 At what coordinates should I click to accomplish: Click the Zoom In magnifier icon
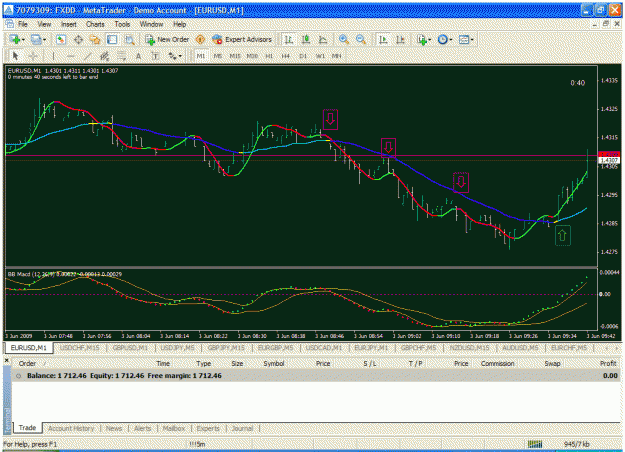coord(344,39)
